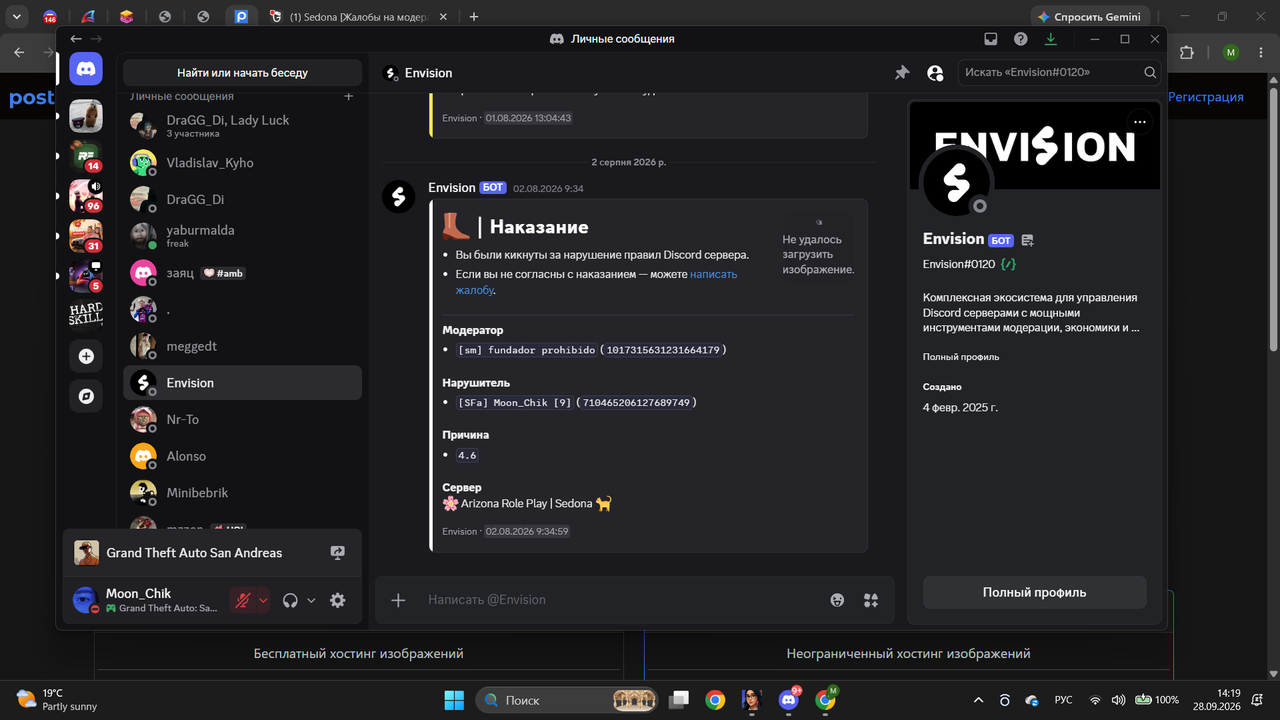Open user settings gear icon
Image resolution: width=1280 pixels, height=720 pixels.
coord(338,600)
